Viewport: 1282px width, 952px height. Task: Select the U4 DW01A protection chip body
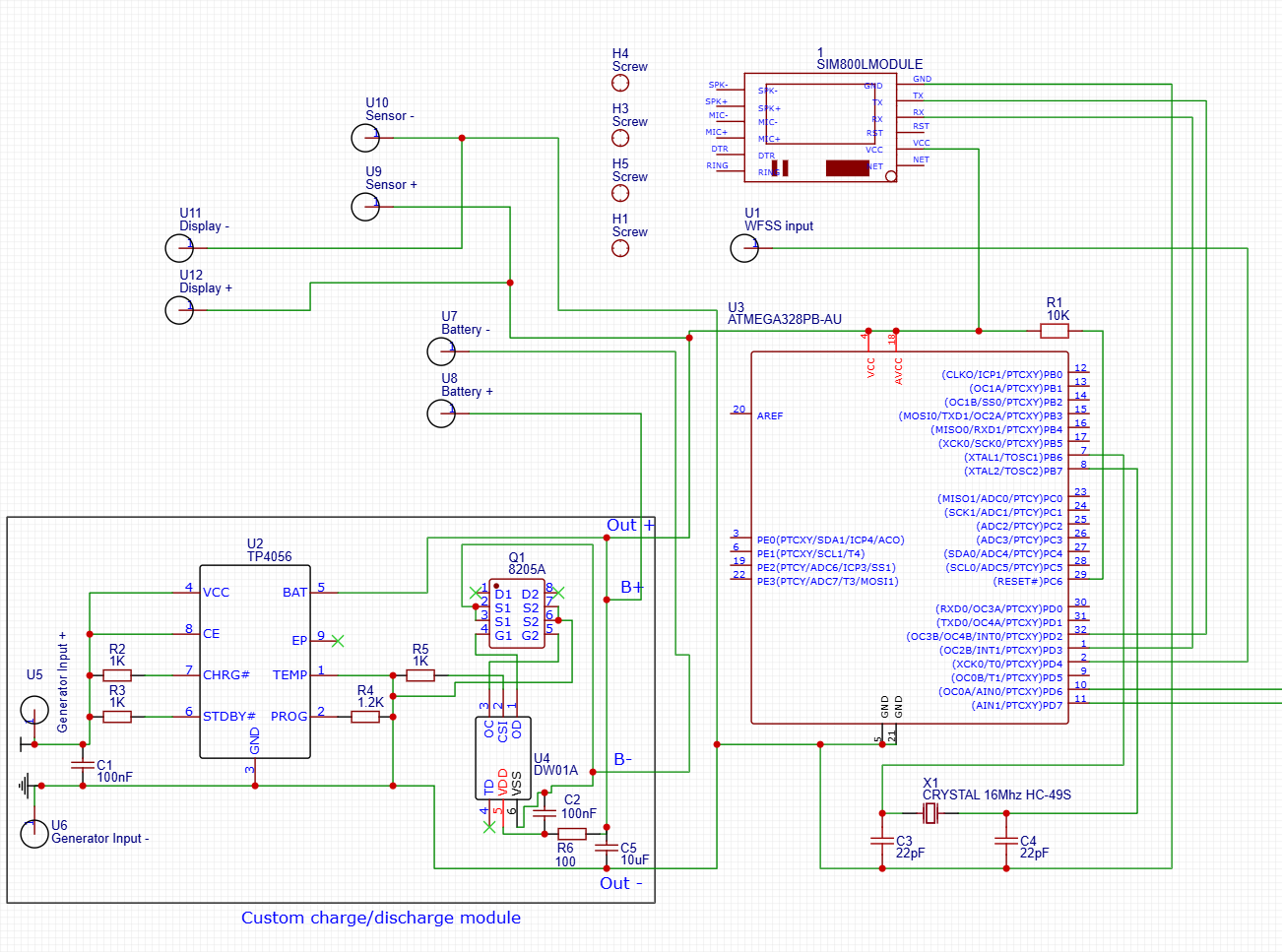tap(503, 758)
